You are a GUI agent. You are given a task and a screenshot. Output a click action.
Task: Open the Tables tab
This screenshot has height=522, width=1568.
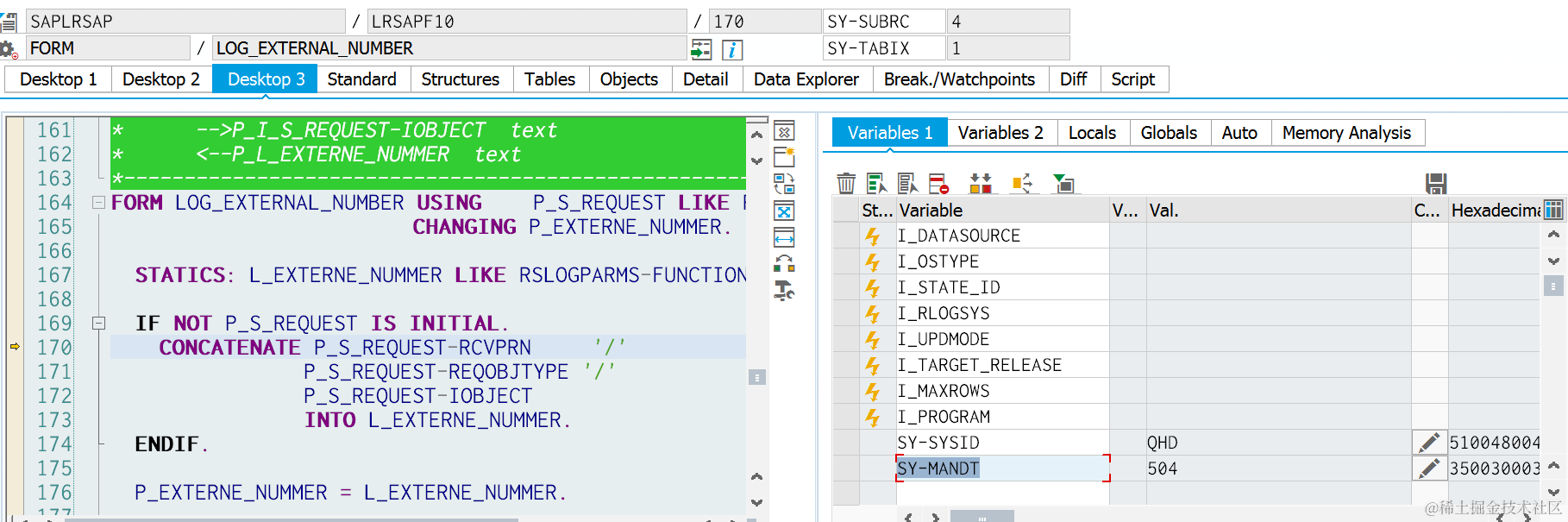pos(549,79)
